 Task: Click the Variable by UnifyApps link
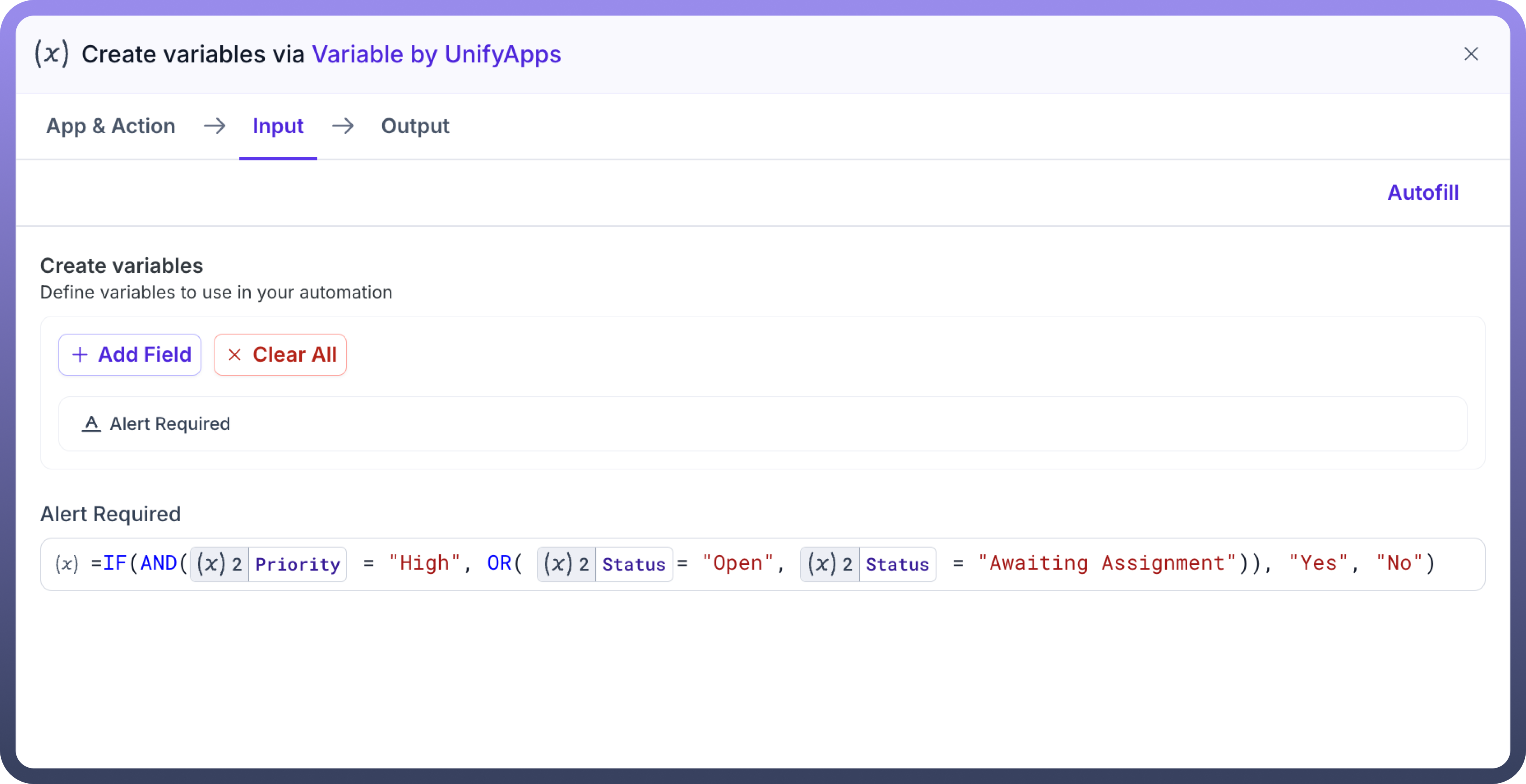pyautogui.click(x=436, y=54)
